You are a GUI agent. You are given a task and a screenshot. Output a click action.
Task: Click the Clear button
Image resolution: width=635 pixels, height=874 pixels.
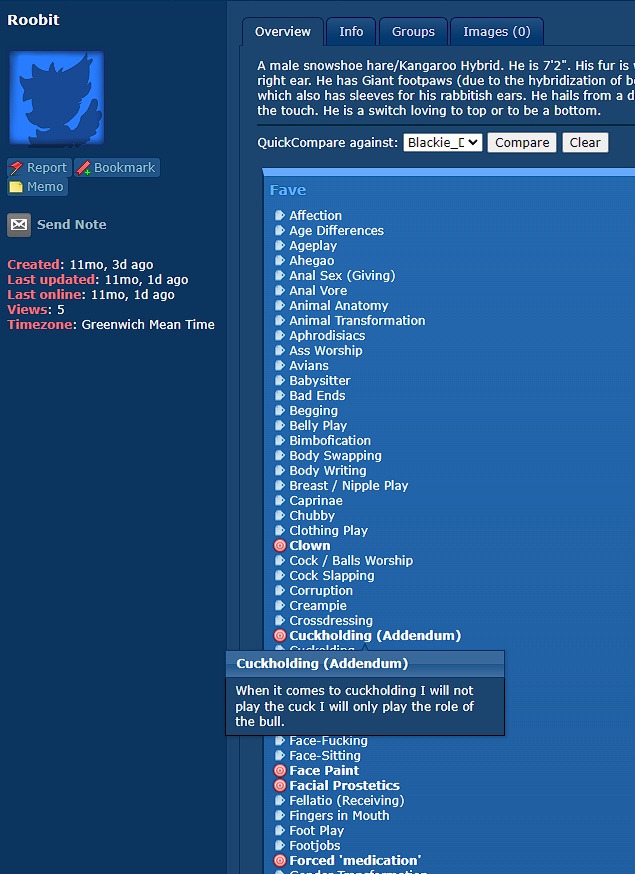[585, 143]
